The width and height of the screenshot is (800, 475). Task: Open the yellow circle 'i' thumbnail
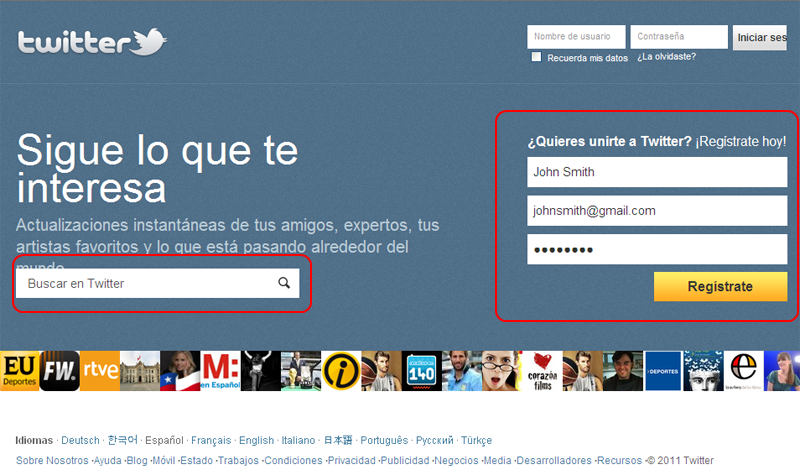pyautogui.click(x=341, y=371)
